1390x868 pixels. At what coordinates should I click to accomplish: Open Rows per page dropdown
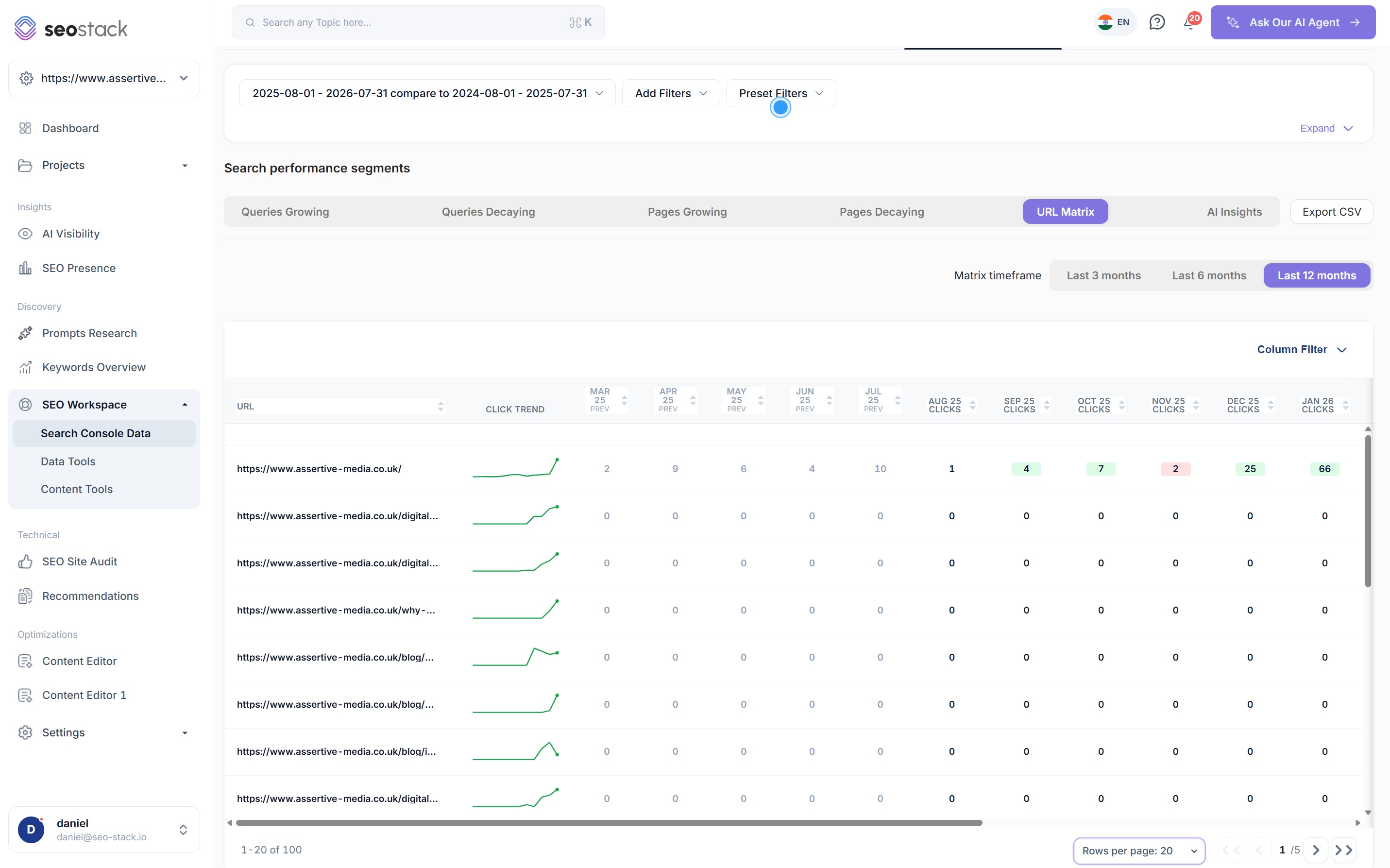pyautogui.click(x=1138, y=851)
